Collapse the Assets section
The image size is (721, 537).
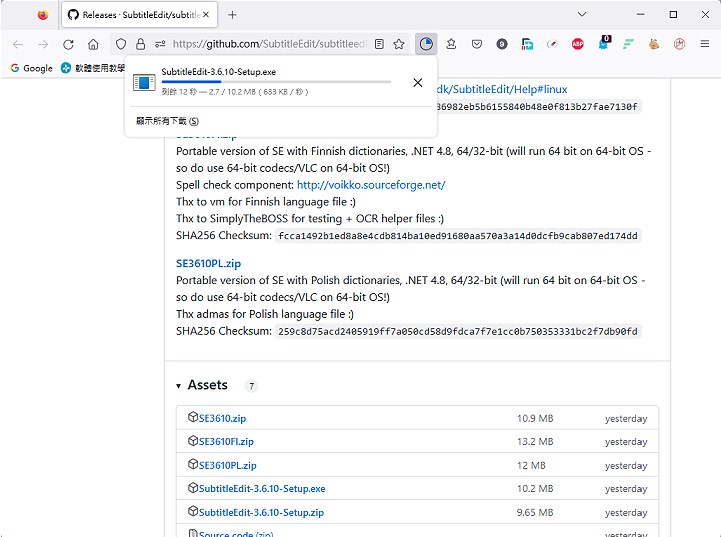pos(179,386)
